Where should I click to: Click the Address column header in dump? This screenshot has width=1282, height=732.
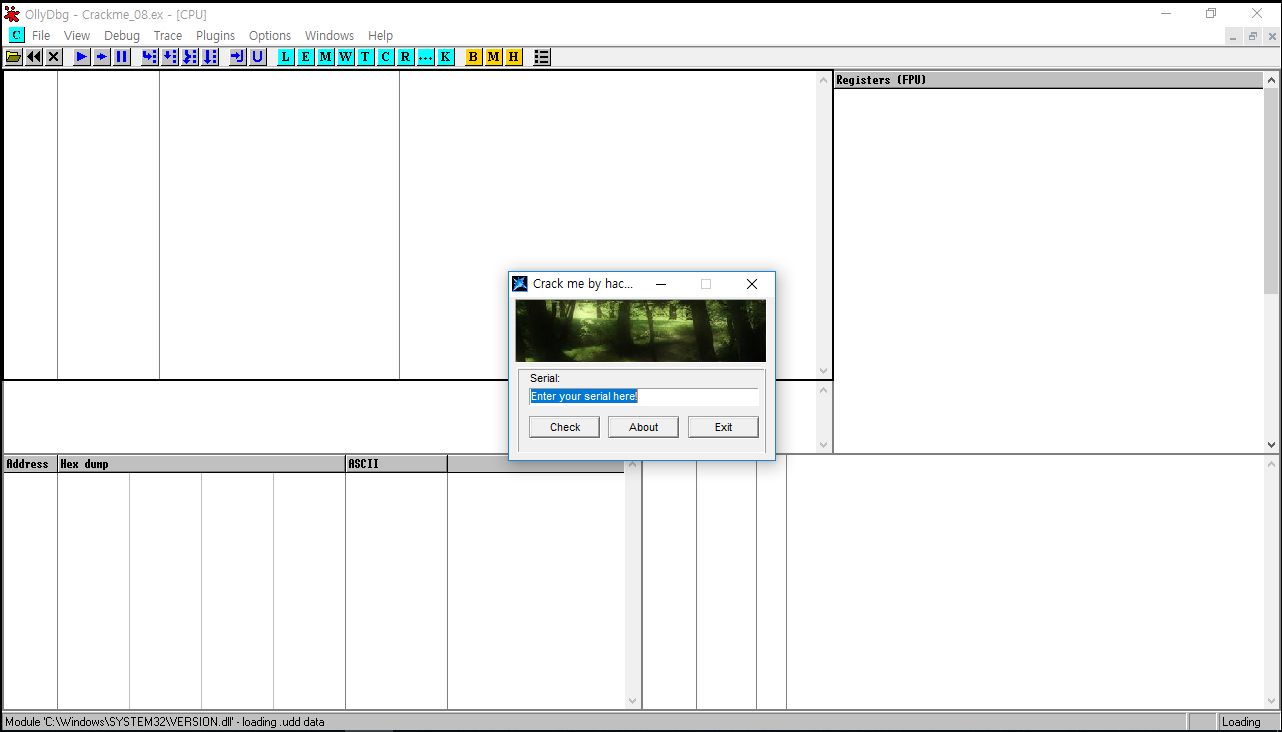pyautogui.click(x=30, y=464)
